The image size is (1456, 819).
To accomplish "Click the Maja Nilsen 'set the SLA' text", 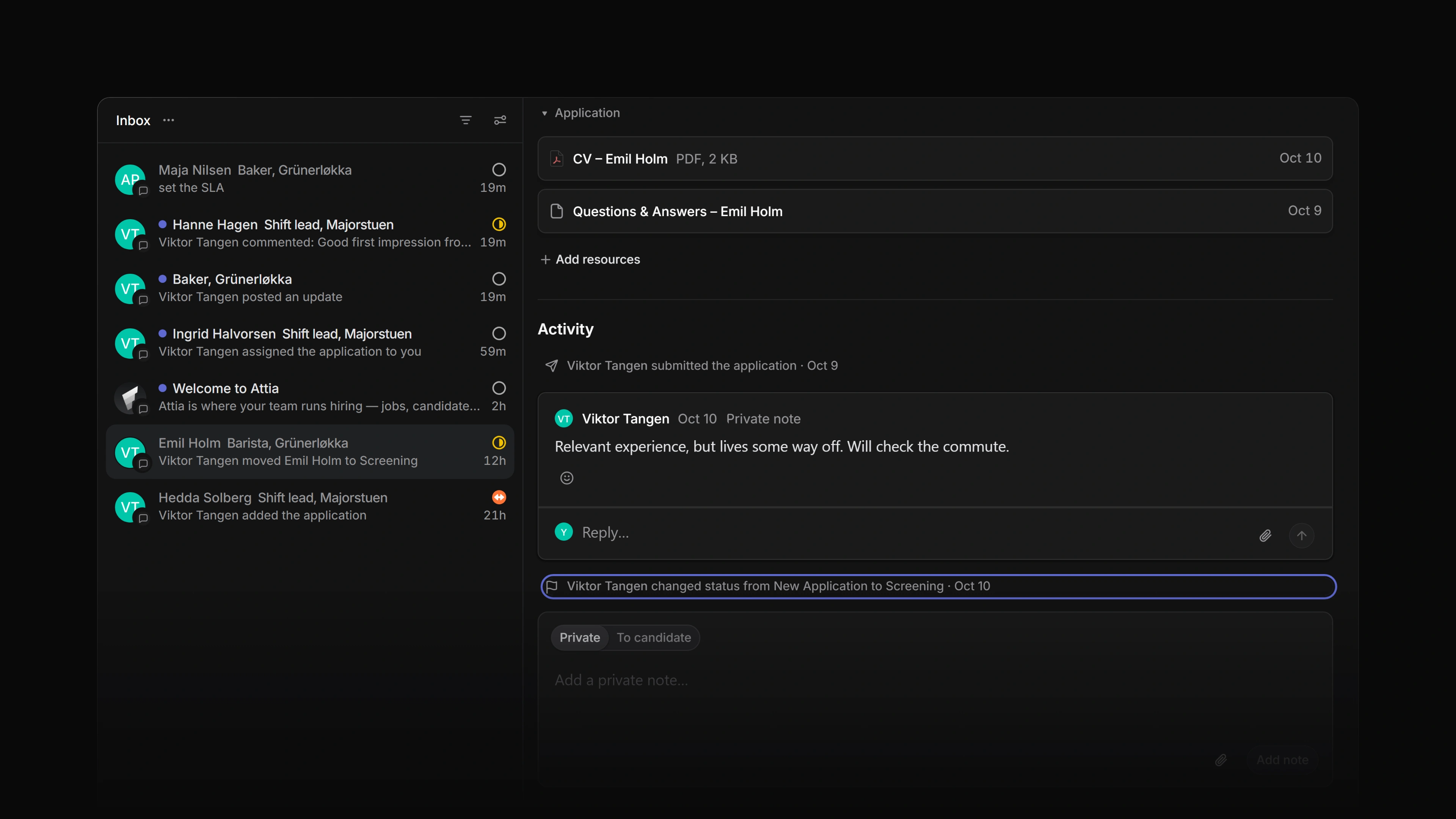I will pos(191,188).
